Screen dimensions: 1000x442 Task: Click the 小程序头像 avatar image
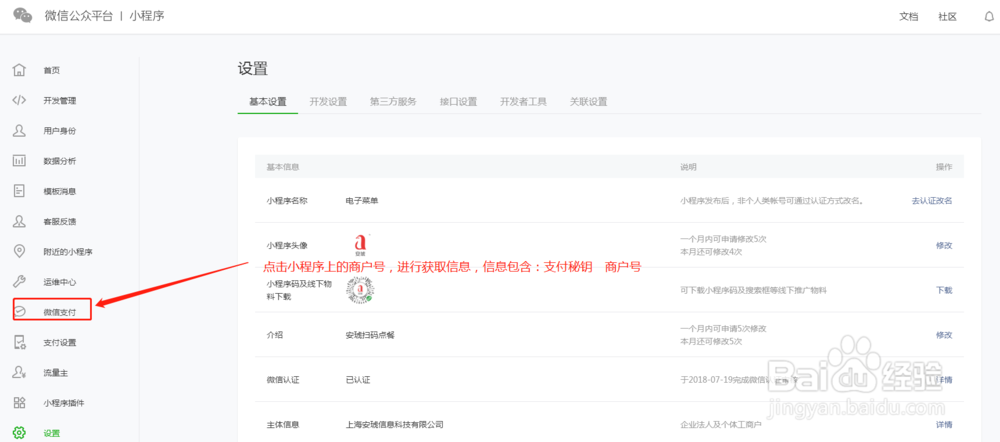pos(361,244)
